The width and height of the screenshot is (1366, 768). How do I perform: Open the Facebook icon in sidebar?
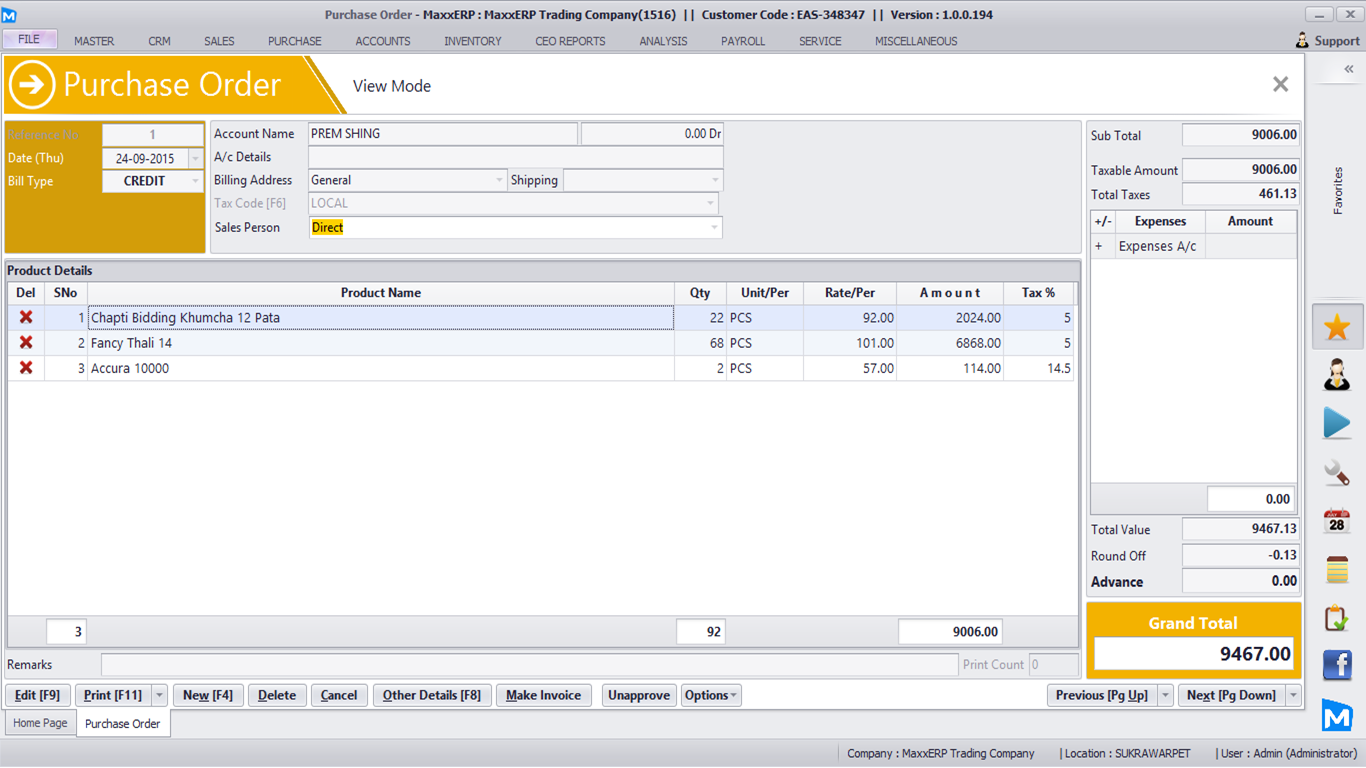coord(1337,665)
